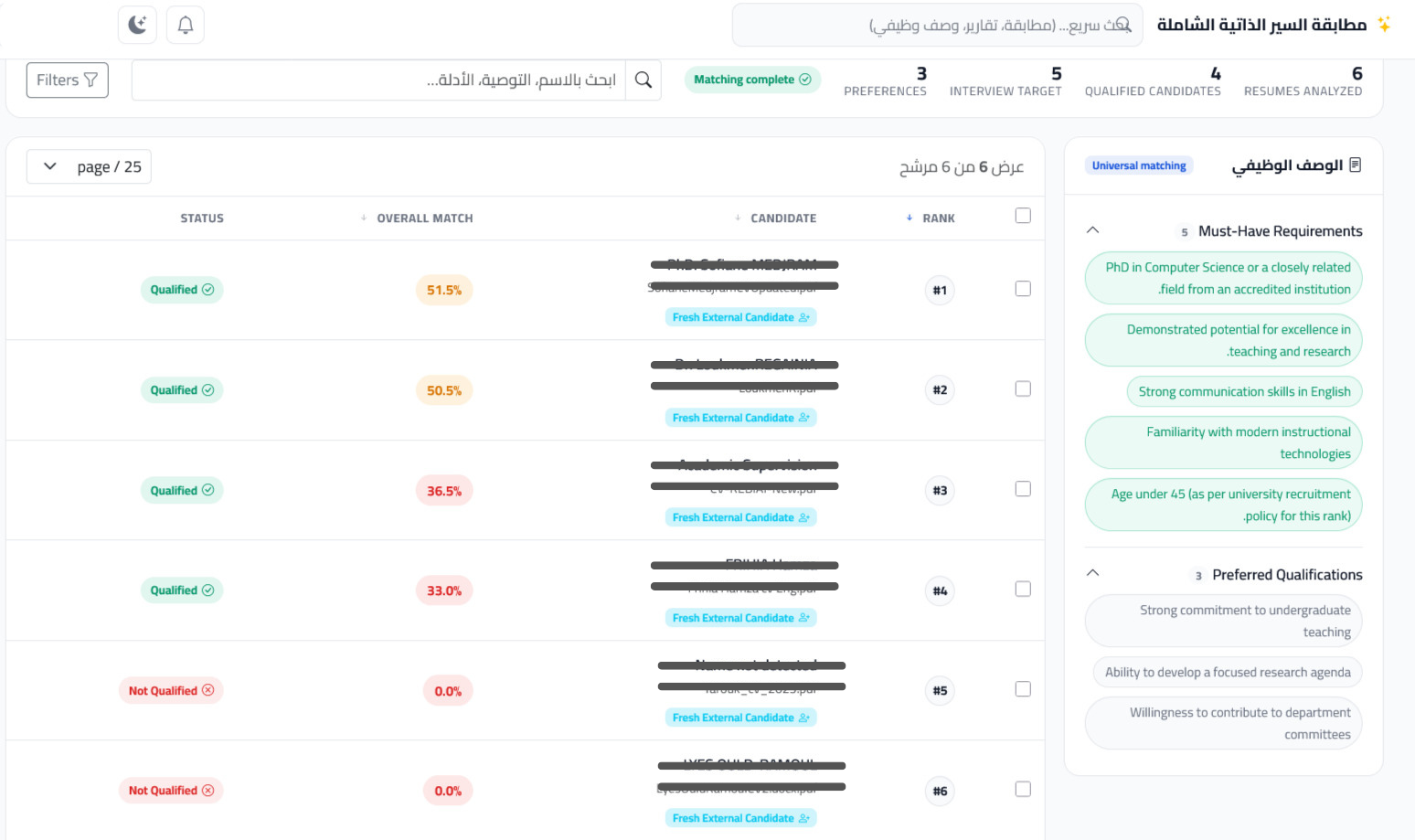Click the check icon in rank #3 Qualified badge
This screenshot has width=1415, height=840.
[208, 490]
